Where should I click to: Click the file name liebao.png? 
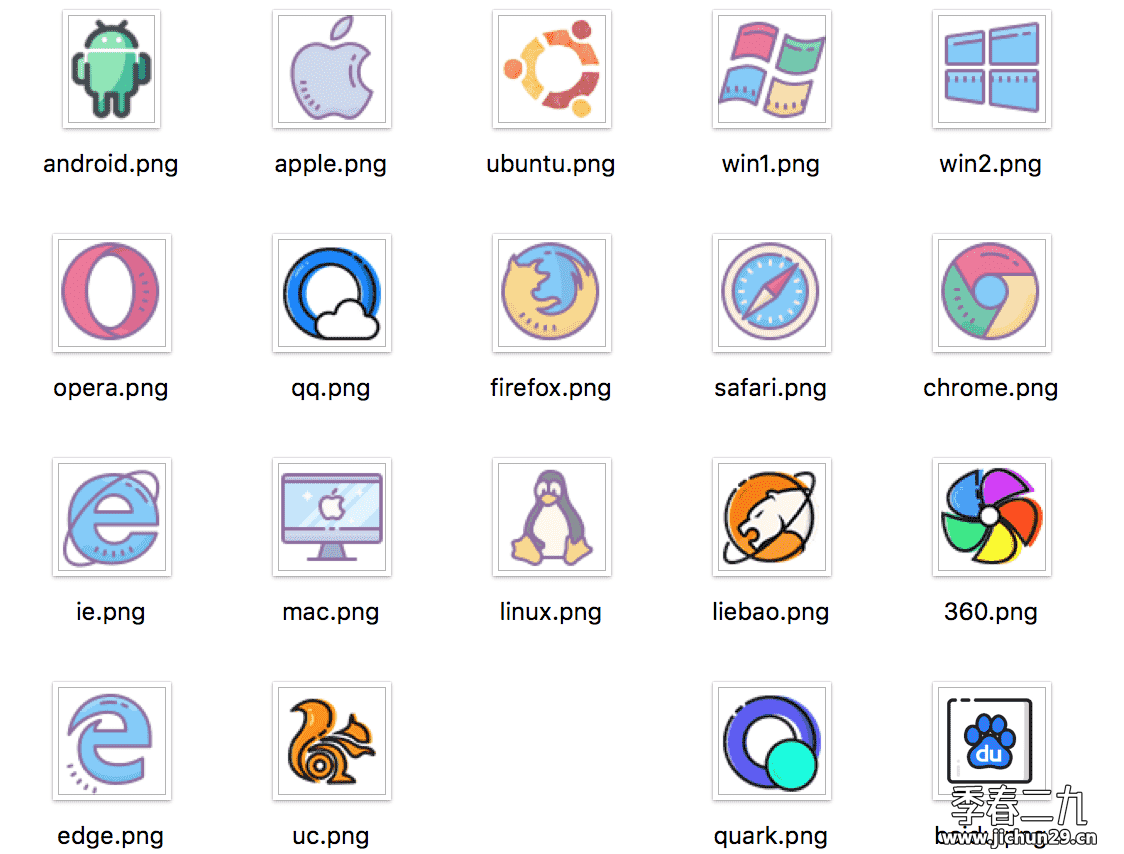coord(771,612)
